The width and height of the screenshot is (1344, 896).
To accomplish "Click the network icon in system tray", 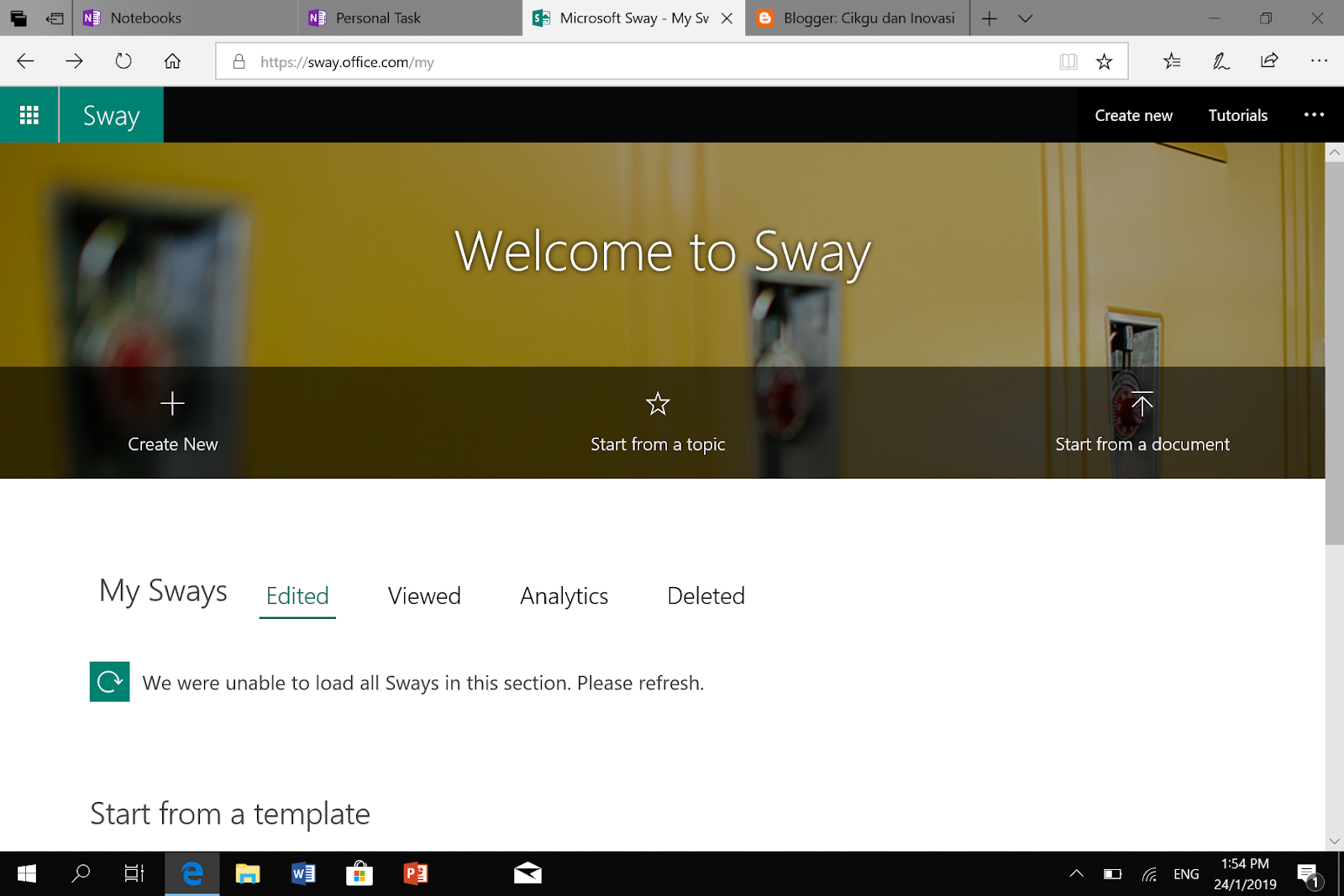I will point(1149,874).
